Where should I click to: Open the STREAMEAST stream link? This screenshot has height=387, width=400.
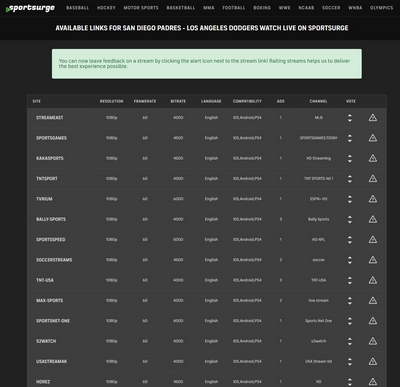tap(50, 118)
